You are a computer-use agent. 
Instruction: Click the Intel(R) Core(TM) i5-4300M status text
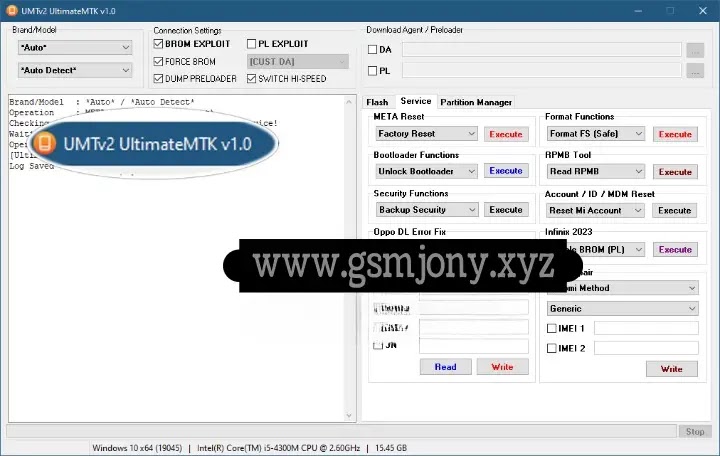[278, 448]
